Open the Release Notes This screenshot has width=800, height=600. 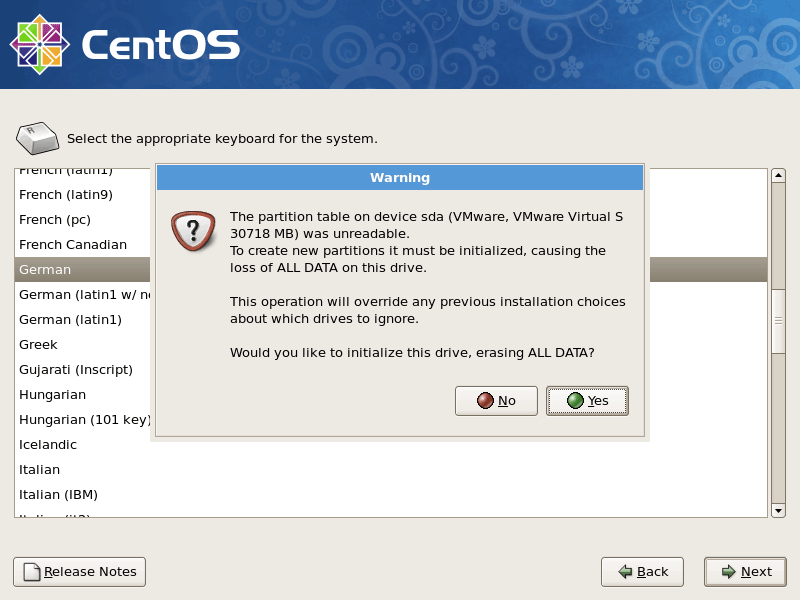pyautogui.click(x=79, y=572)
